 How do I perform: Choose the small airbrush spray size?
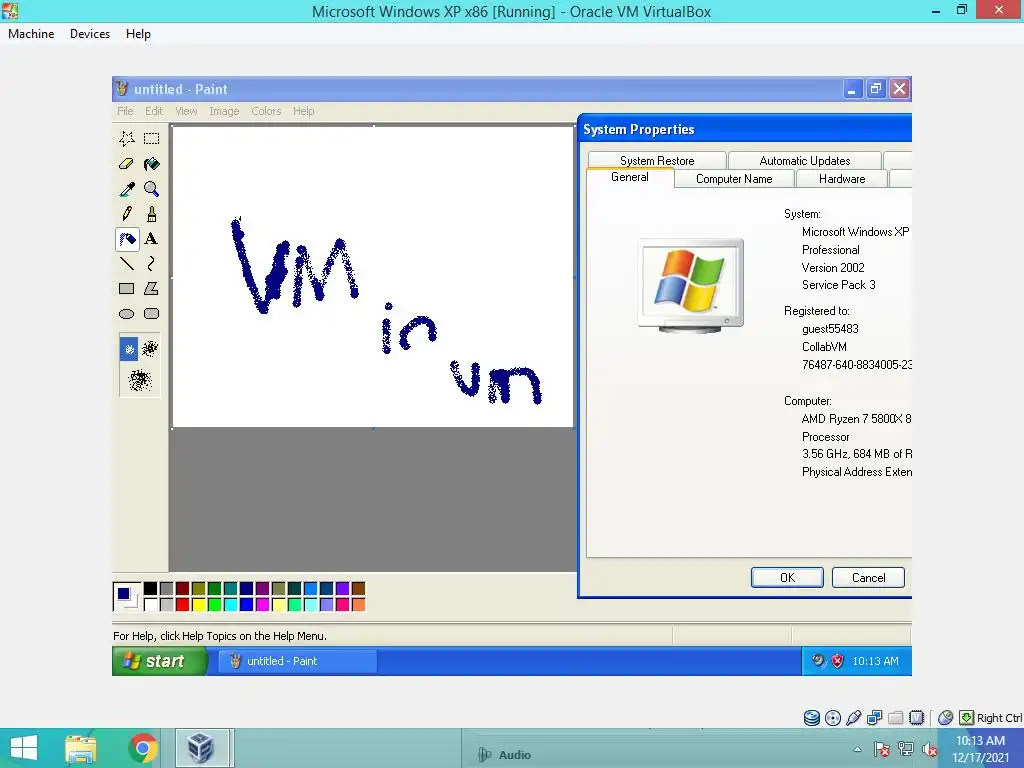tap(129, 349)
